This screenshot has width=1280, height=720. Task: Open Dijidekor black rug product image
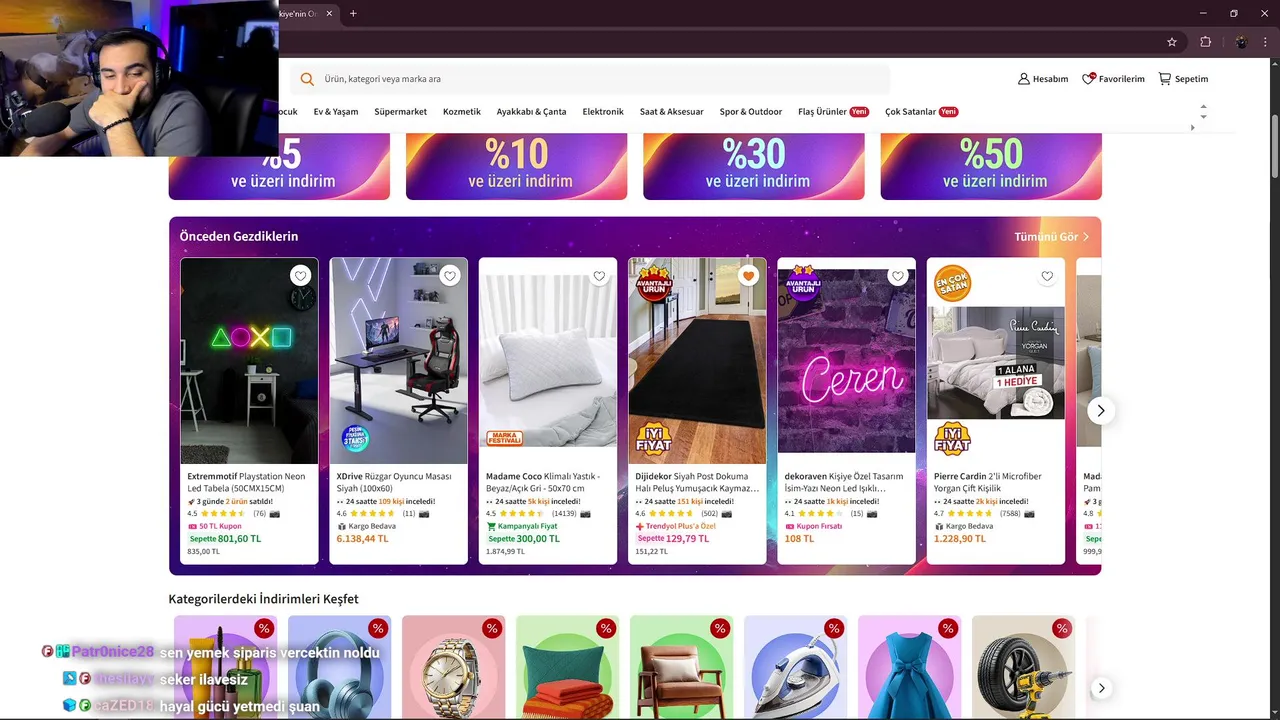pos(697,361)
